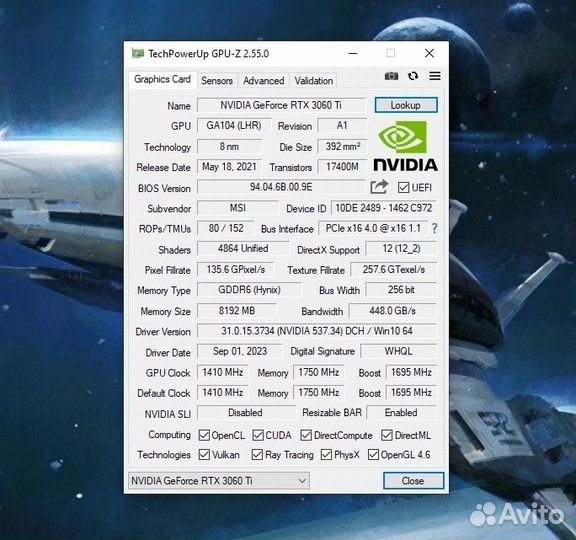
Task: Toggle the OpenGL 4.6 checkbox
Action: pos(373,455)
